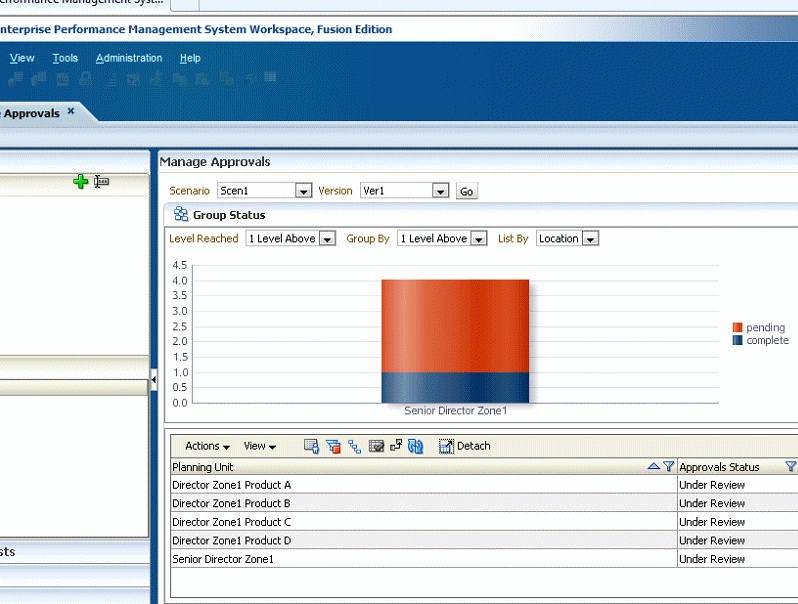The height and width of the screenshot is (604, 798).
Task: Click the Detach button
Action: tap(465, 446)
